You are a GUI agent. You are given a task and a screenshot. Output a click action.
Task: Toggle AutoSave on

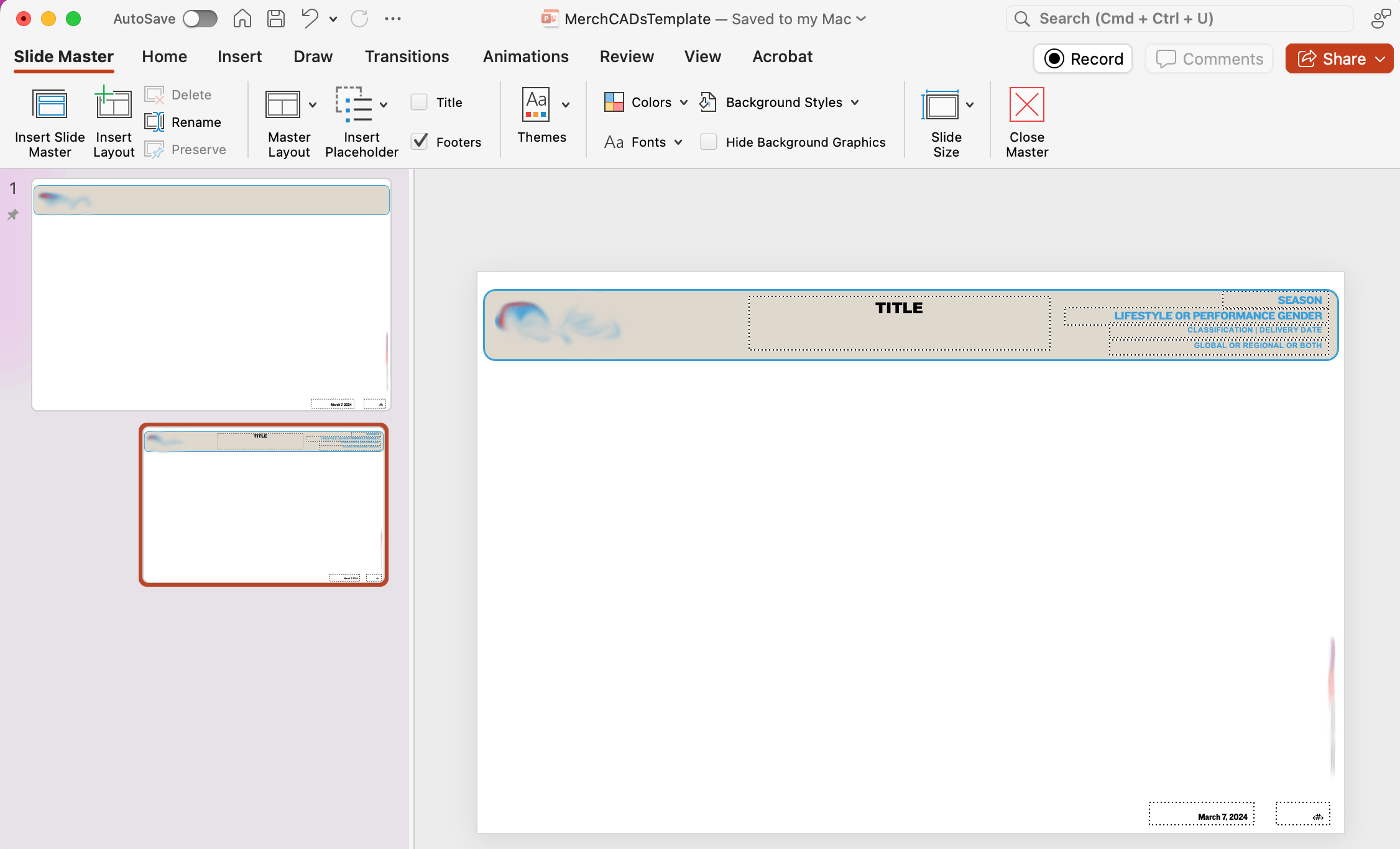(x=200, y=19)
